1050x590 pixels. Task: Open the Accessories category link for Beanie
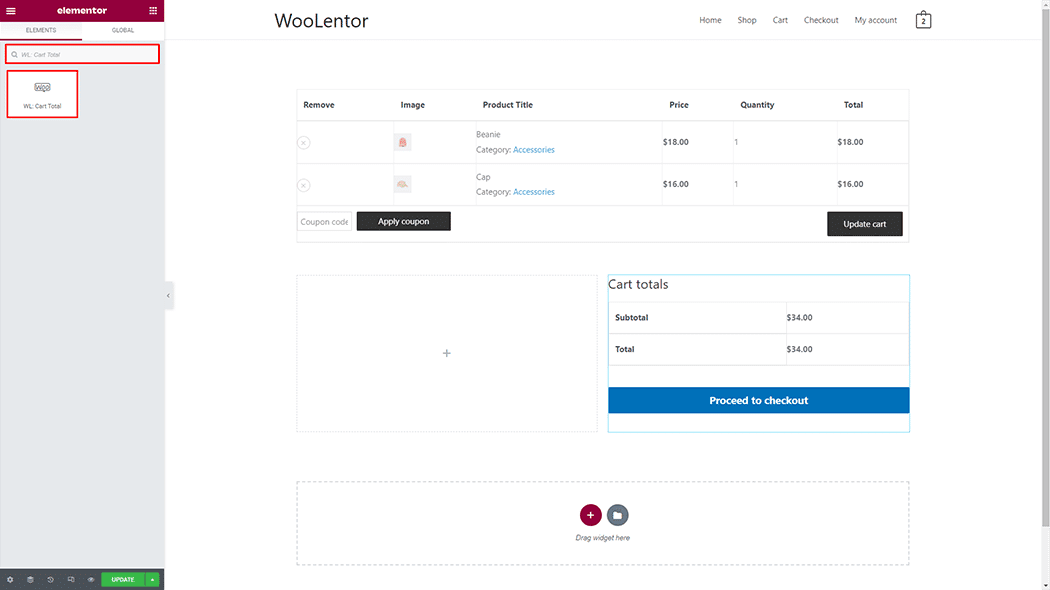[533, 149]
